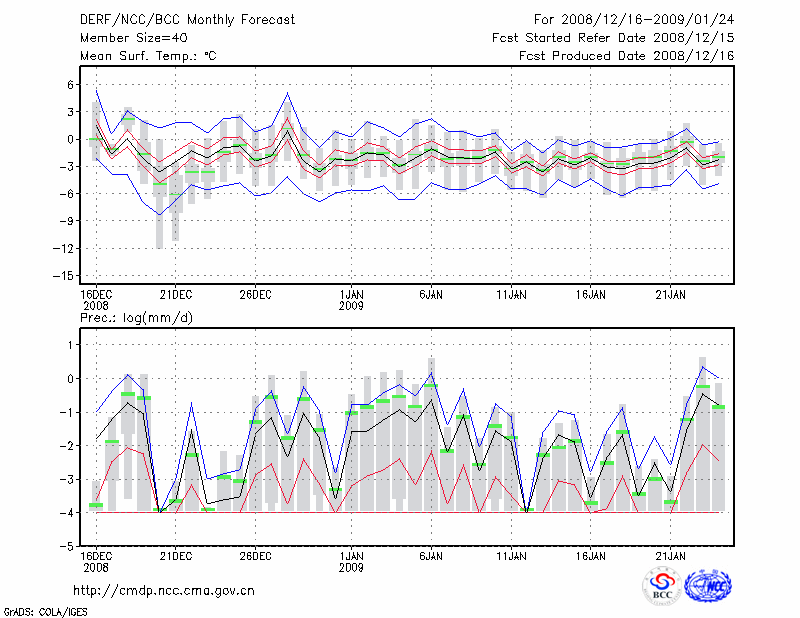Screen dimensions: 800x618
Task: Click the -5 tick on precipitation y-axis
Action: [x=67, y=547]
